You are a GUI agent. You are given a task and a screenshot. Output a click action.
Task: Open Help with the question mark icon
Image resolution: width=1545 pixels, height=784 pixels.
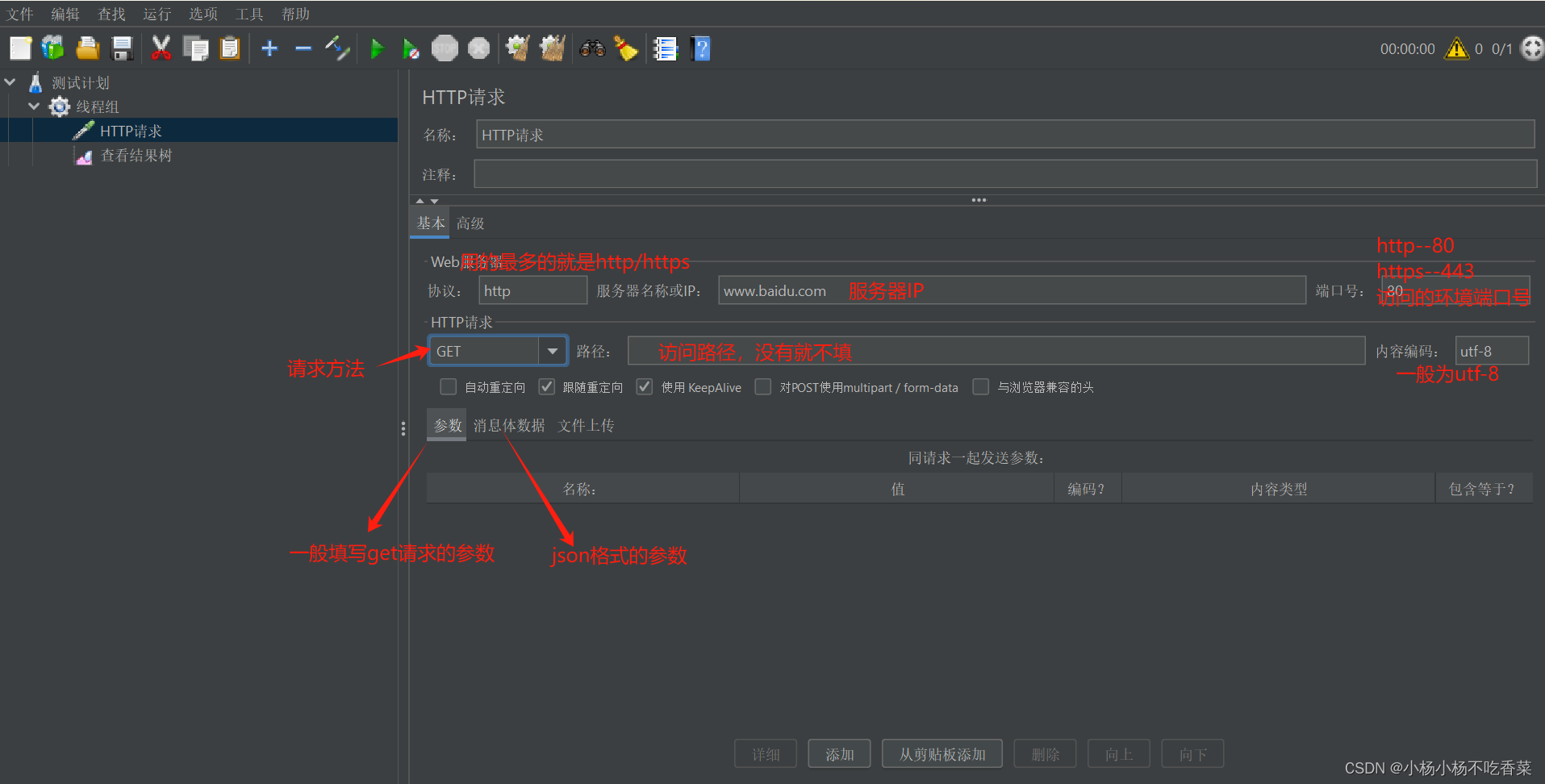point(700,48)
